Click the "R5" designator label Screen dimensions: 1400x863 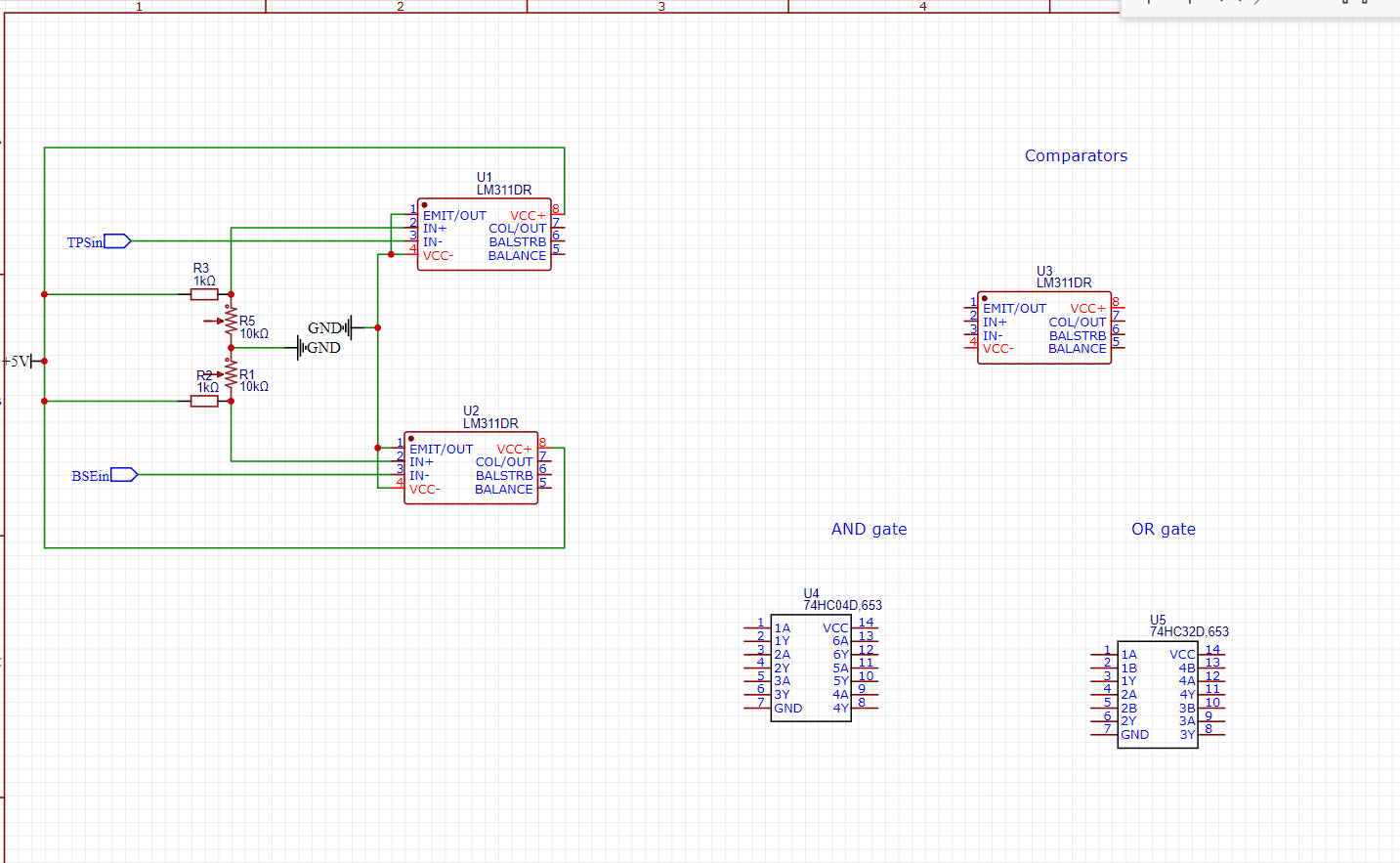click(247, 321)
